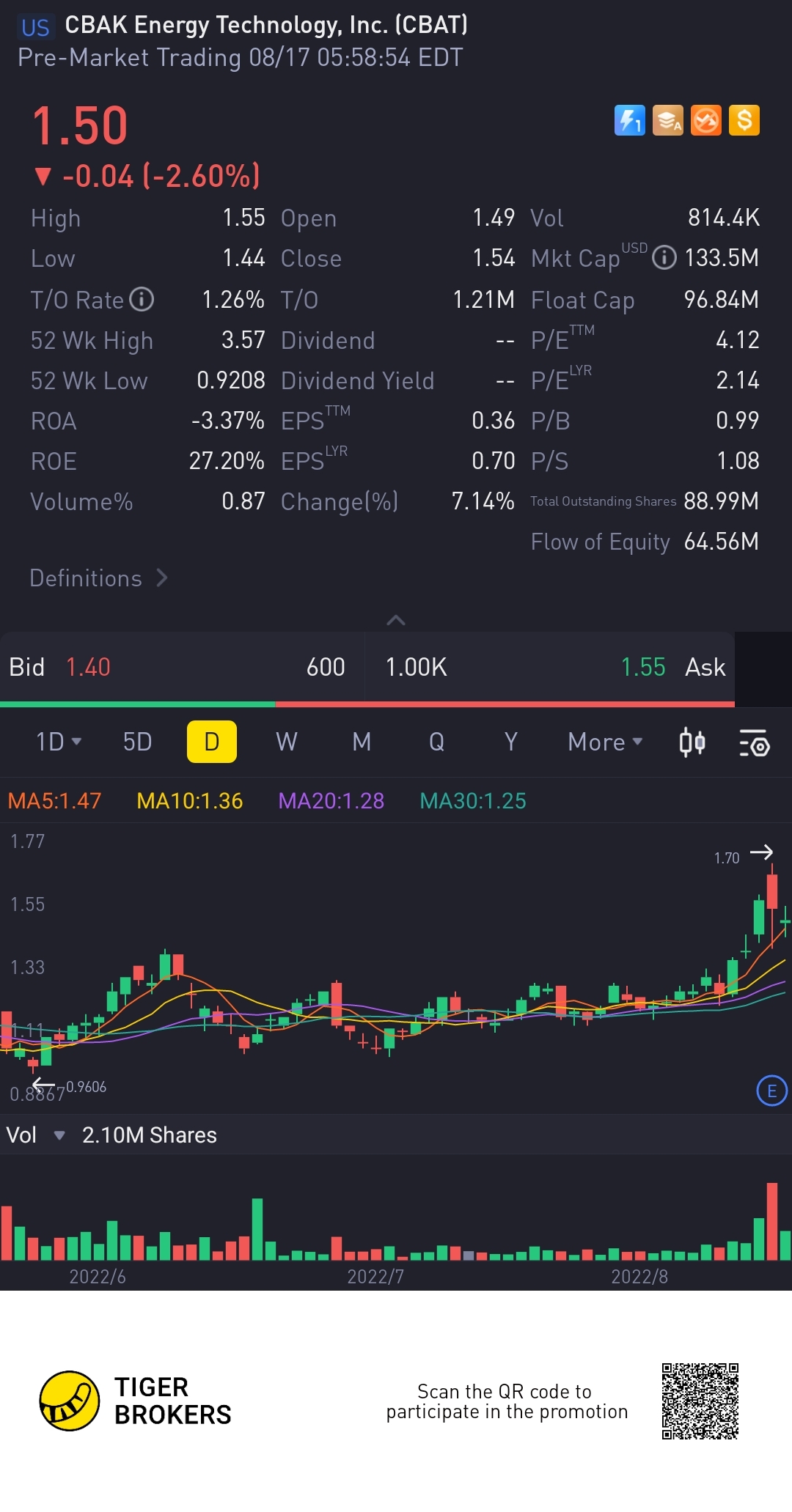This screenshot has width=792, height=1512.
Task: Tap the blue lightning bolt badge icon
Action: (630, 120)
